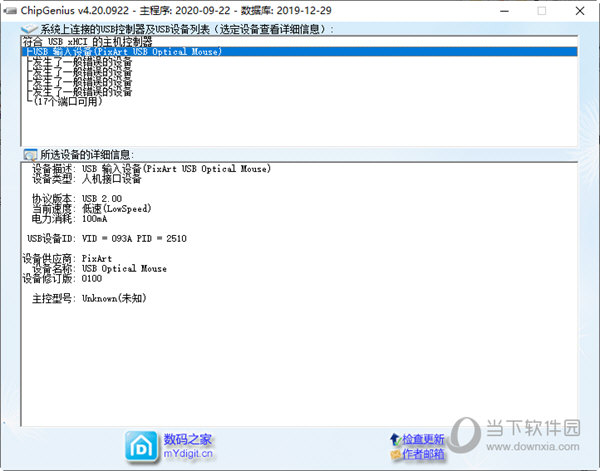This screenshot has height=471, width=600.
Task: Select the PixArt USB Optical Mouse device row
Action: (299, 52)
